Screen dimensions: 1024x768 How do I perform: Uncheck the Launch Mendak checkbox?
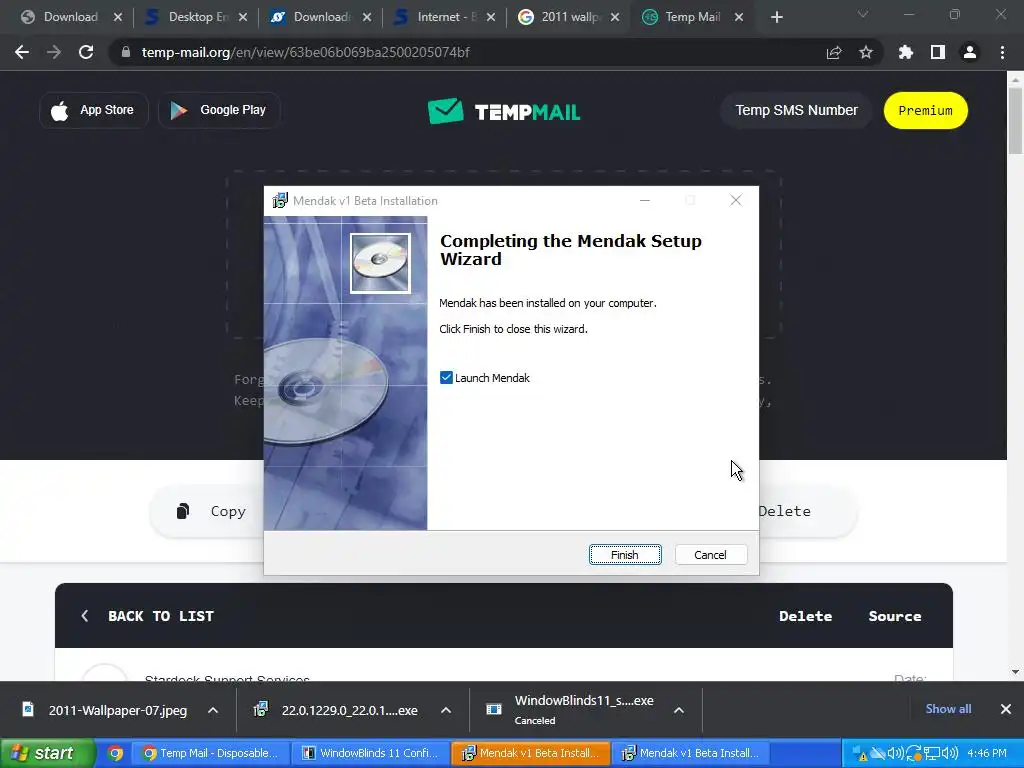[x=446, y=377]
